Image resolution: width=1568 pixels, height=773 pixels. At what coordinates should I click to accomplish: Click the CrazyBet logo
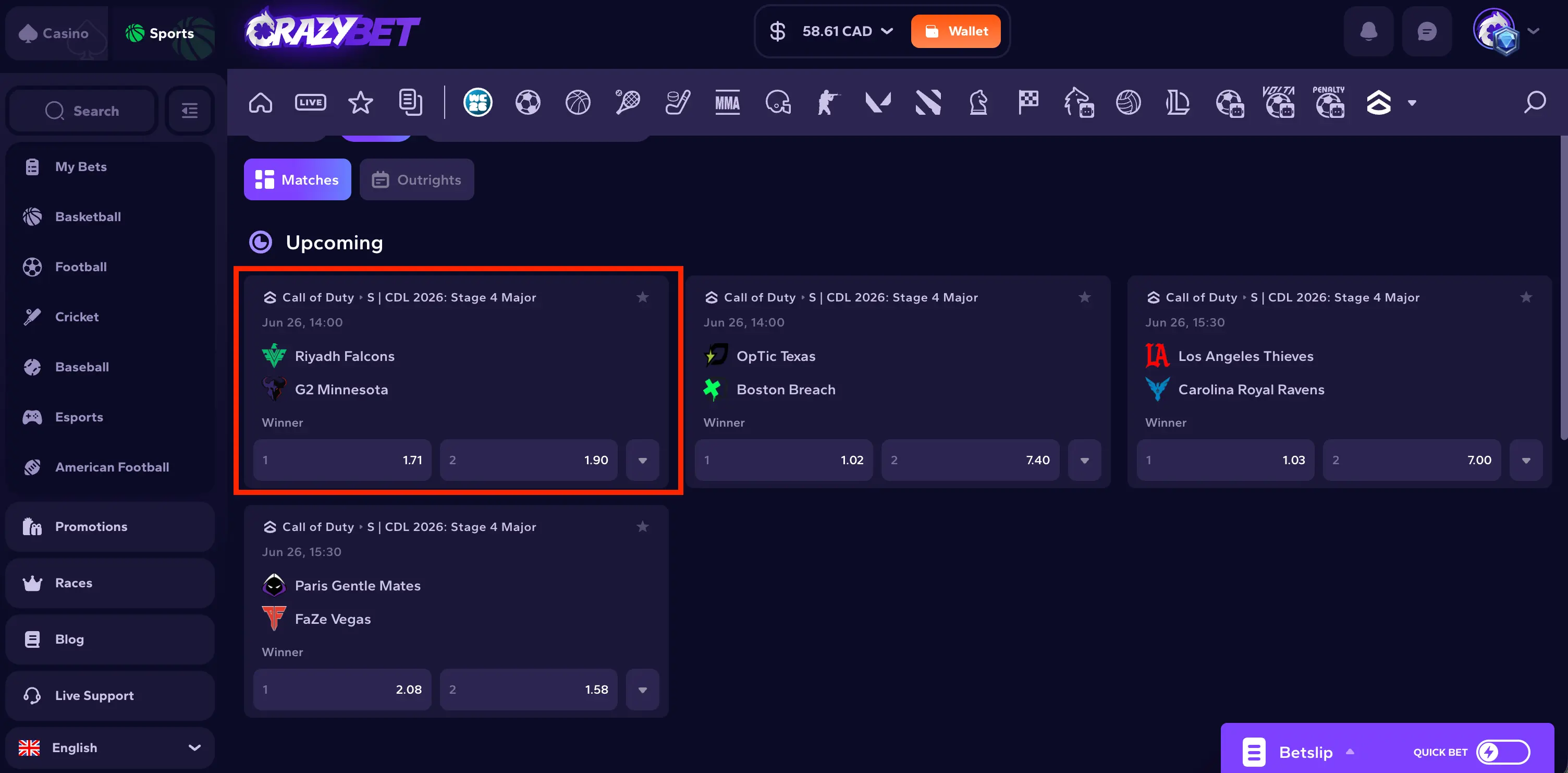333,29
